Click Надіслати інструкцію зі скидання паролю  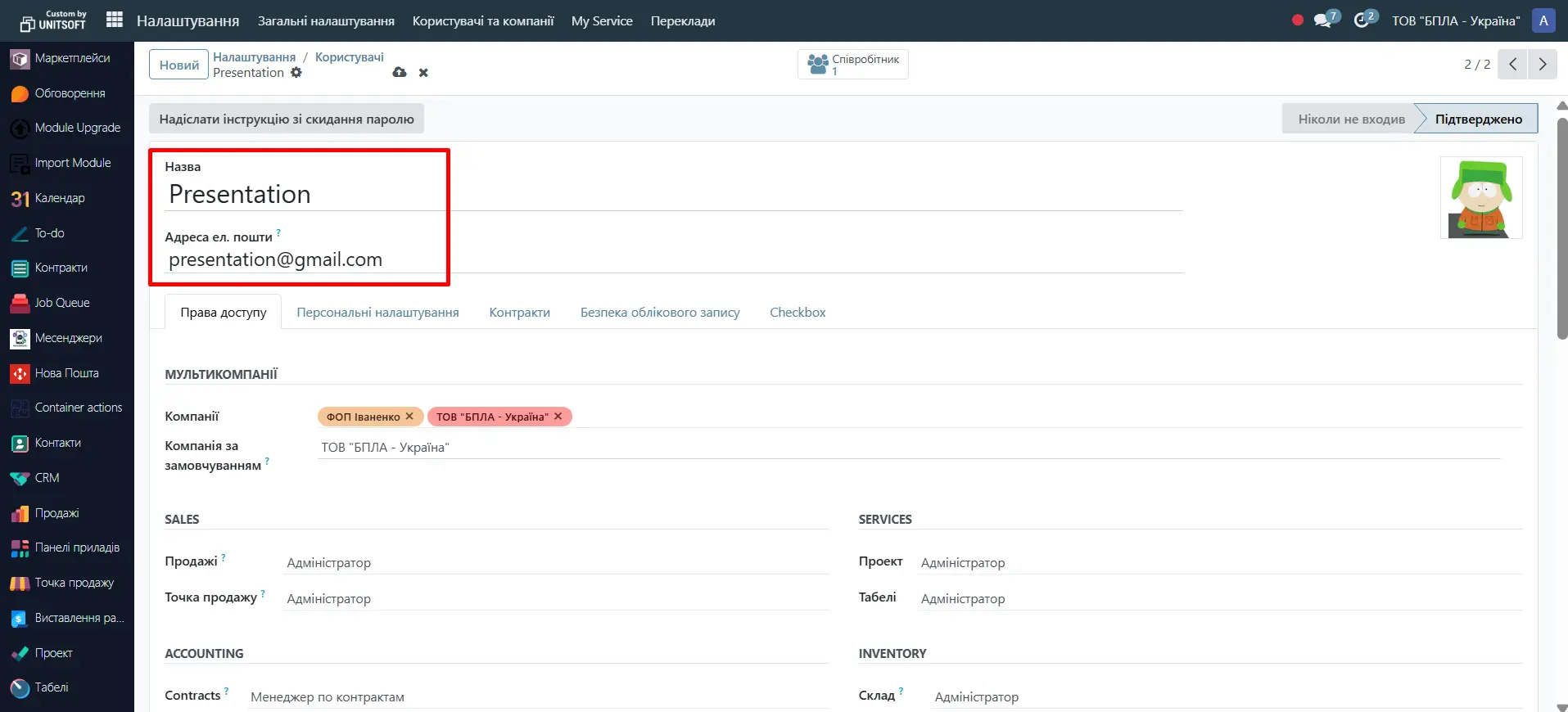(x=287, y=119)
